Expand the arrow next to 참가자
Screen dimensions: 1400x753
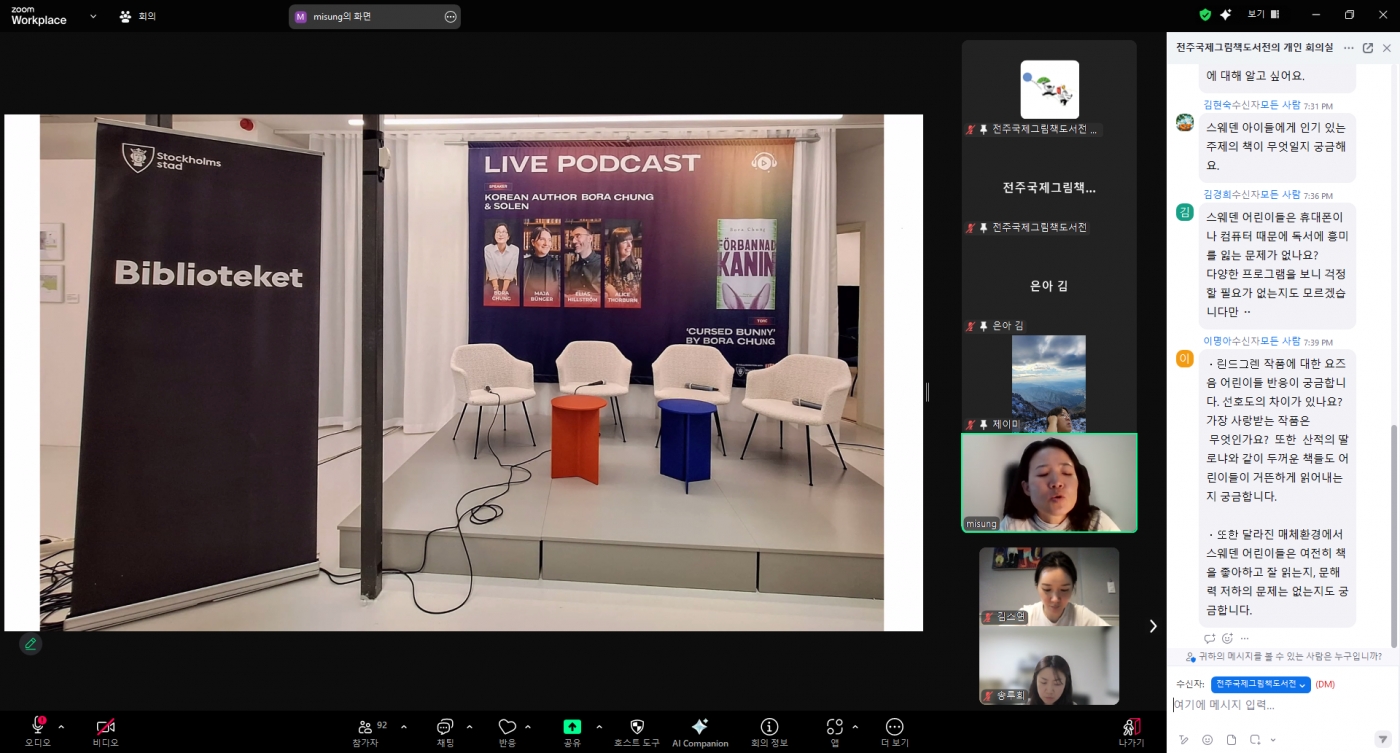tap(404, 727)
